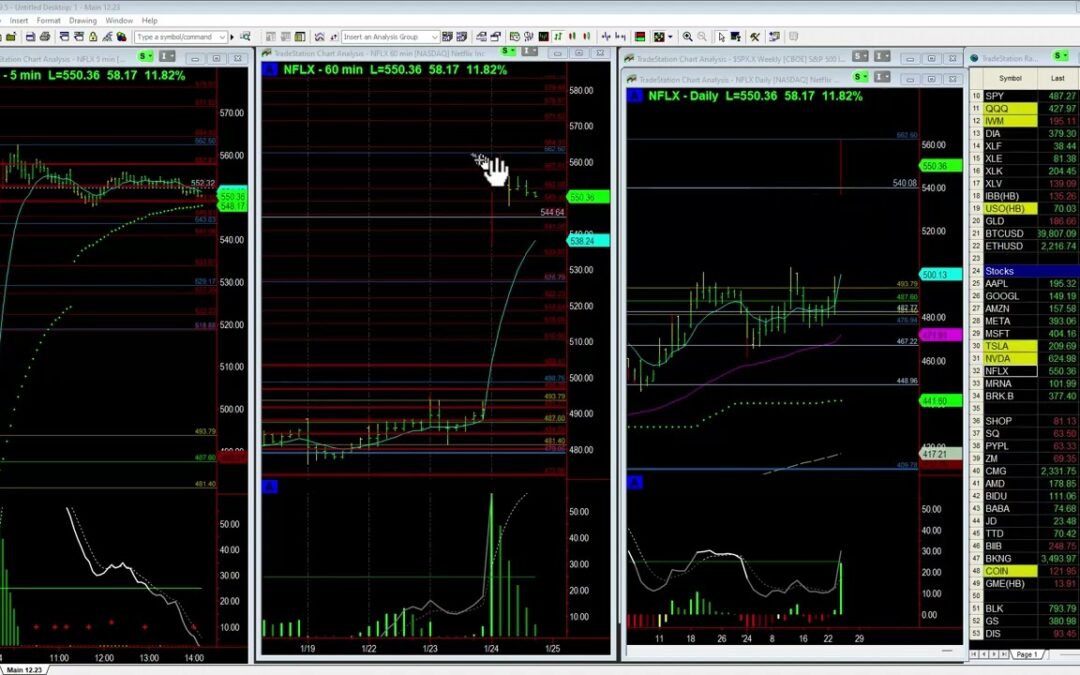Open the Drawing menu
The height and width of the screenshot is (675, 1080).
pyautogui.click(x=82, y=21)
